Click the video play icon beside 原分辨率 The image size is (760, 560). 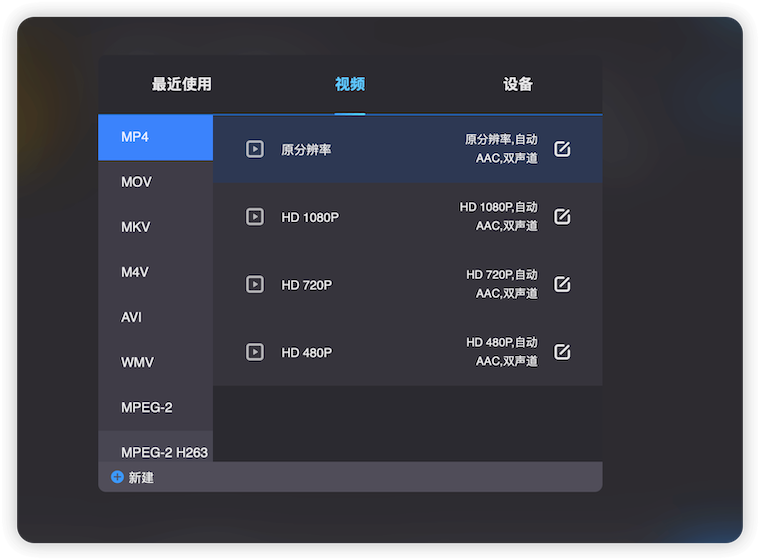pos(255,149)
